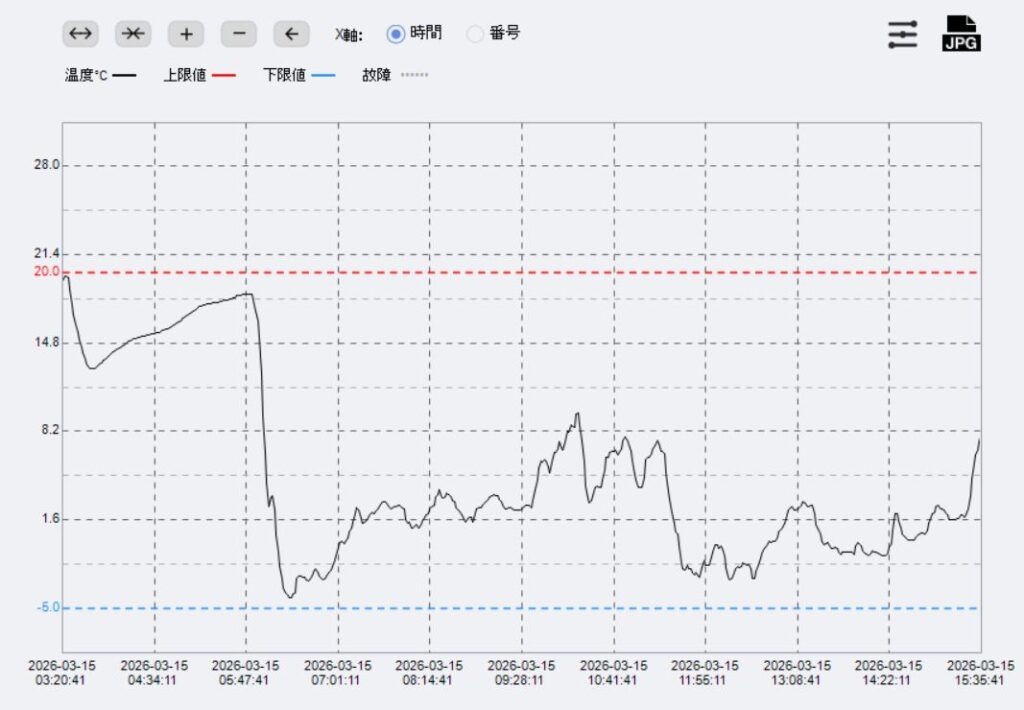
Task: Click the left arrow back button
Action: click(x=291, y=34)
